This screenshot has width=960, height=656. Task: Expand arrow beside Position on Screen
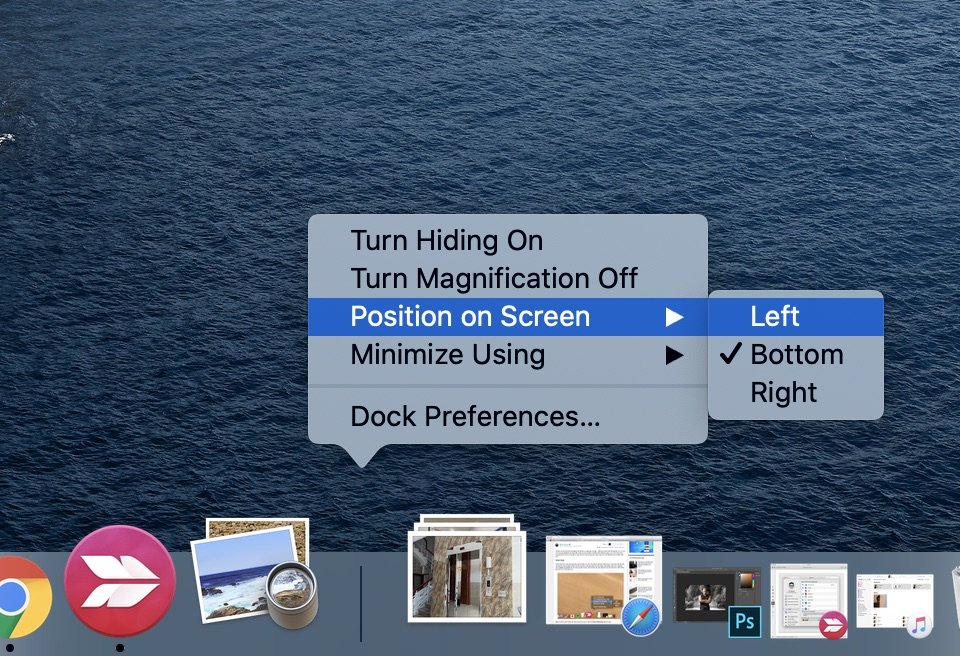click(675, 317)
